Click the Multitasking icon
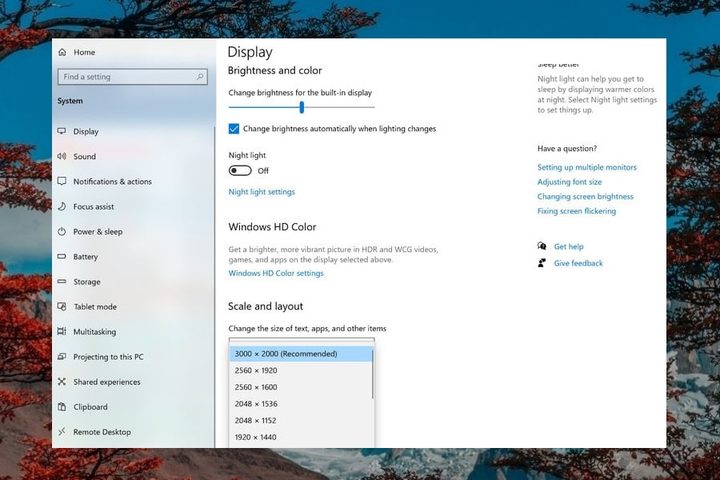The image size is (720, 480). 62,331
